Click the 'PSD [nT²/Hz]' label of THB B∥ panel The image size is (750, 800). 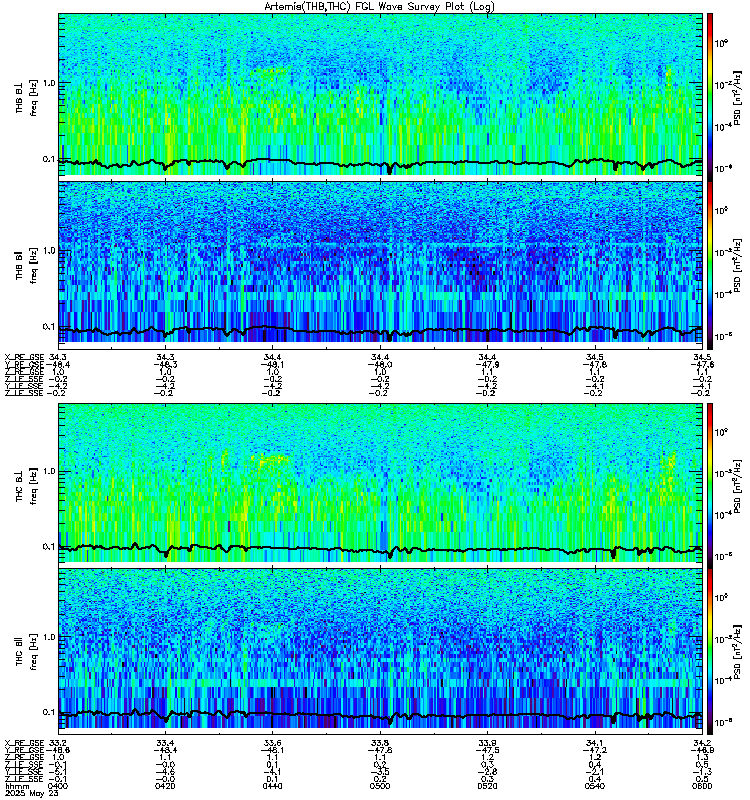[737, 265]
